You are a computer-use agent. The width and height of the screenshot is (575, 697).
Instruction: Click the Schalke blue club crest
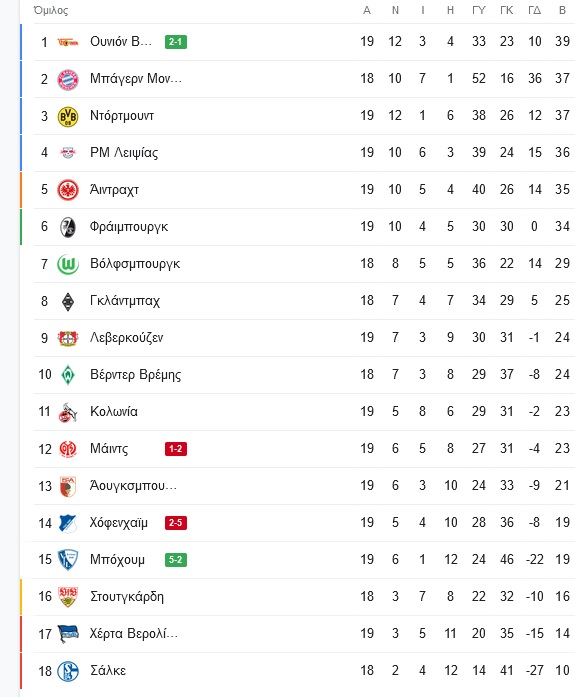68,671
